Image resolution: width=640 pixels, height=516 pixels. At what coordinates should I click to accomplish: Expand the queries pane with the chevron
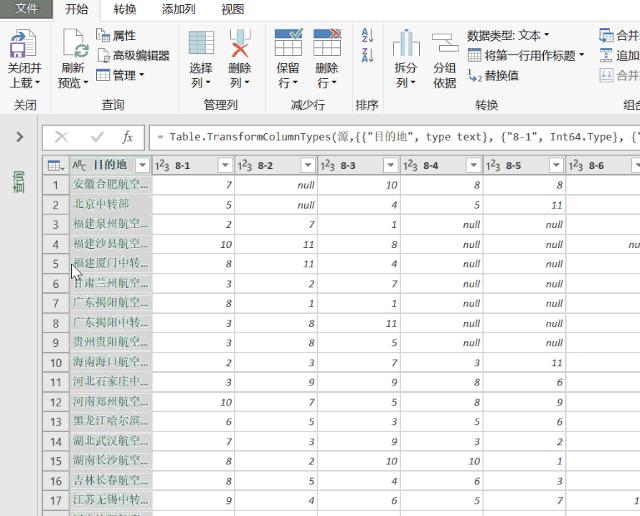click(19, 137)
